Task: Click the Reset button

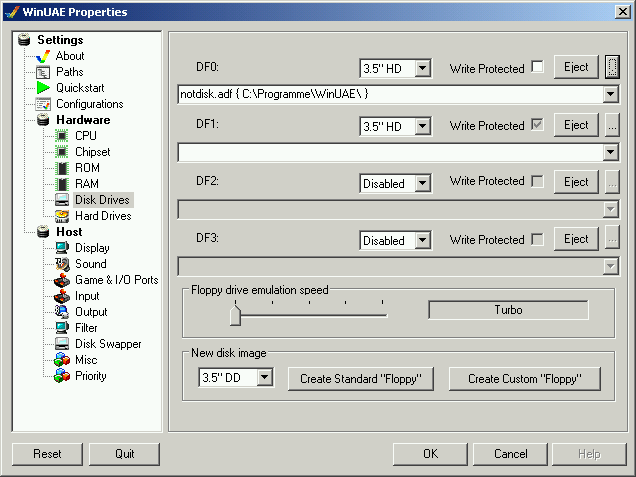Action: (47, 454)
